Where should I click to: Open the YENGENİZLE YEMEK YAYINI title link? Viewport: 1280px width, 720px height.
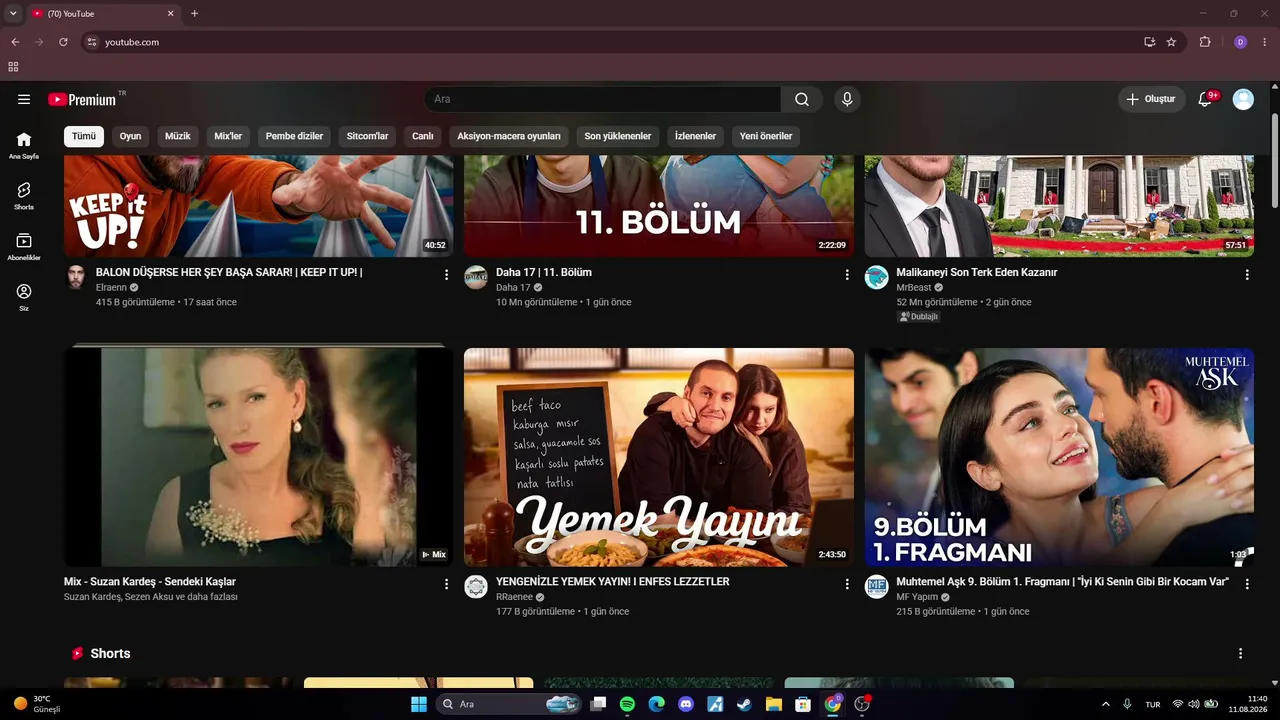point(613,581)
